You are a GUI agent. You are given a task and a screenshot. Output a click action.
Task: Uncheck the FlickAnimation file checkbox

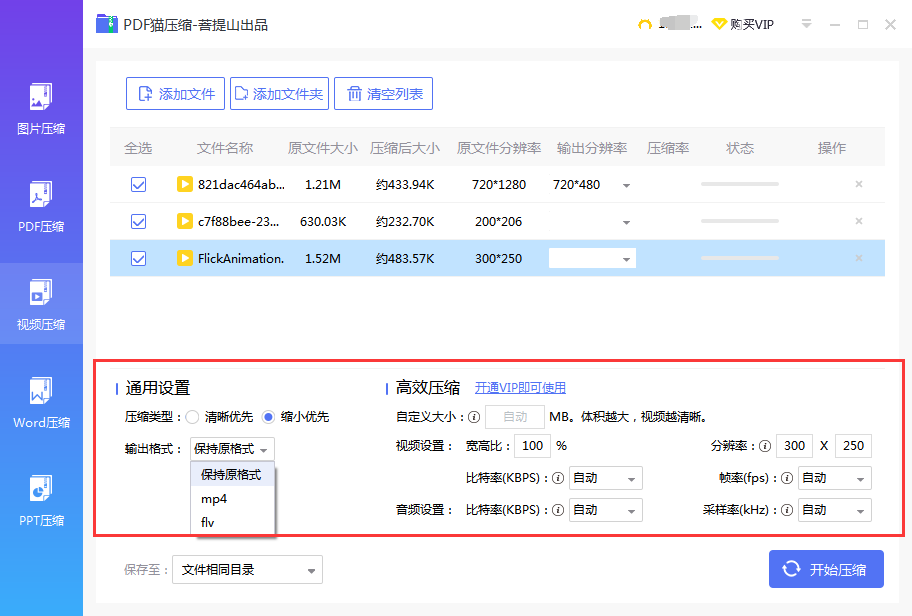[x=138, y=258]
